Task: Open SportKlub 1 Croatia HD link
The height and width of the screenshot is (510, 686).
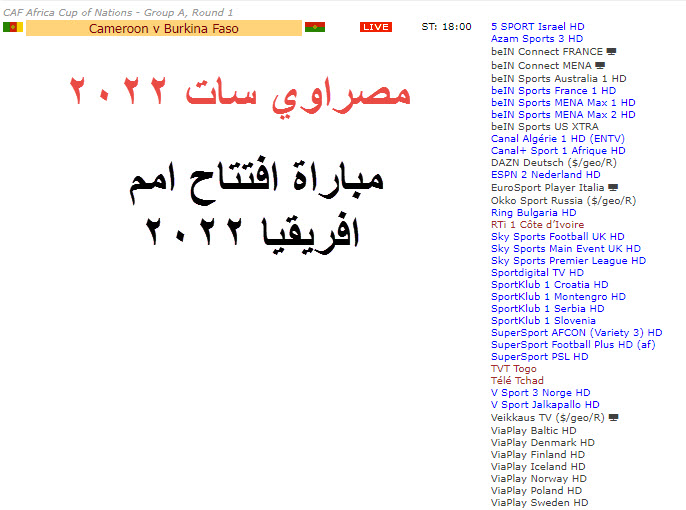Action: (550, 285)
